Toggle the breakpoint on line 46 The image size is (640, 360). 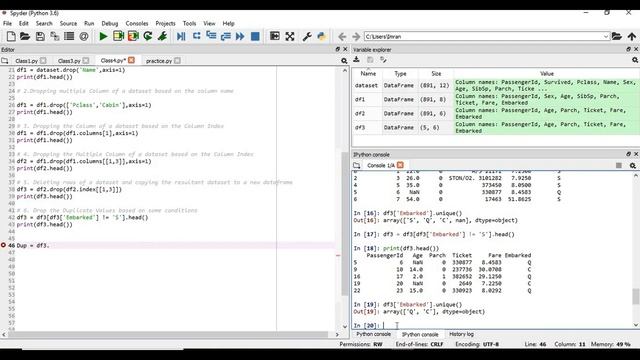(4, 245)
